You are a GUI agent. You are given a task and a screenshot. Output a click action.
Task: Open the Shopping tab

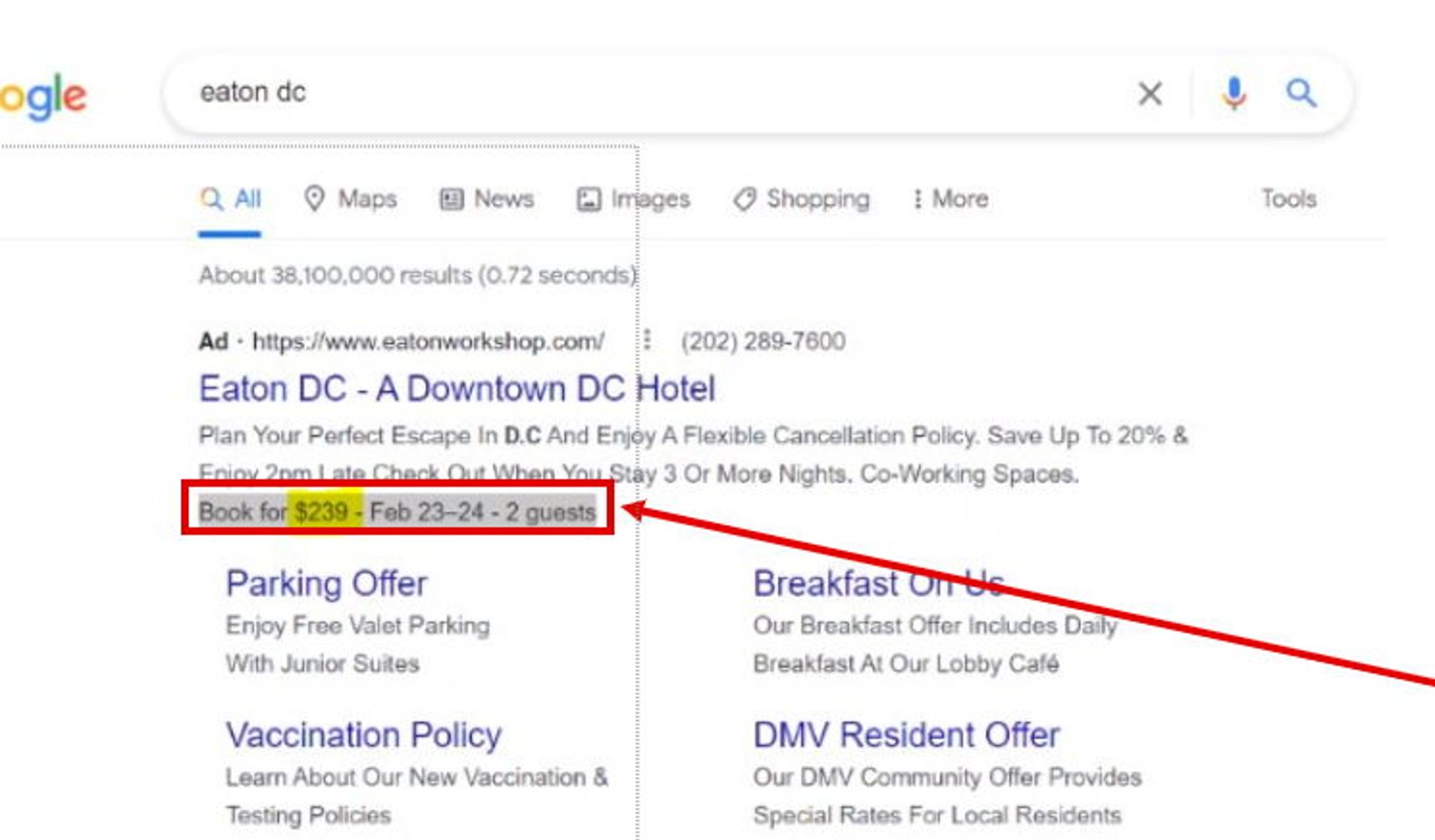coord(802,199)
